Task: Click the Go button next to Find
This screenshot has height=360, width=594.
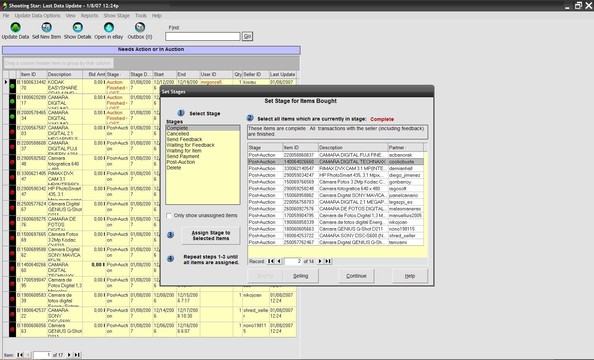Action: (x=247, y=36)
